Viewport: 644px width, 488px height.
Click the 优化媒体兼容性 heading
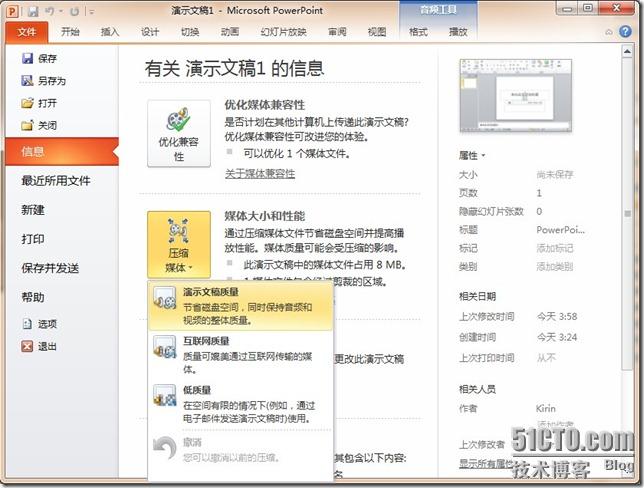264,105
